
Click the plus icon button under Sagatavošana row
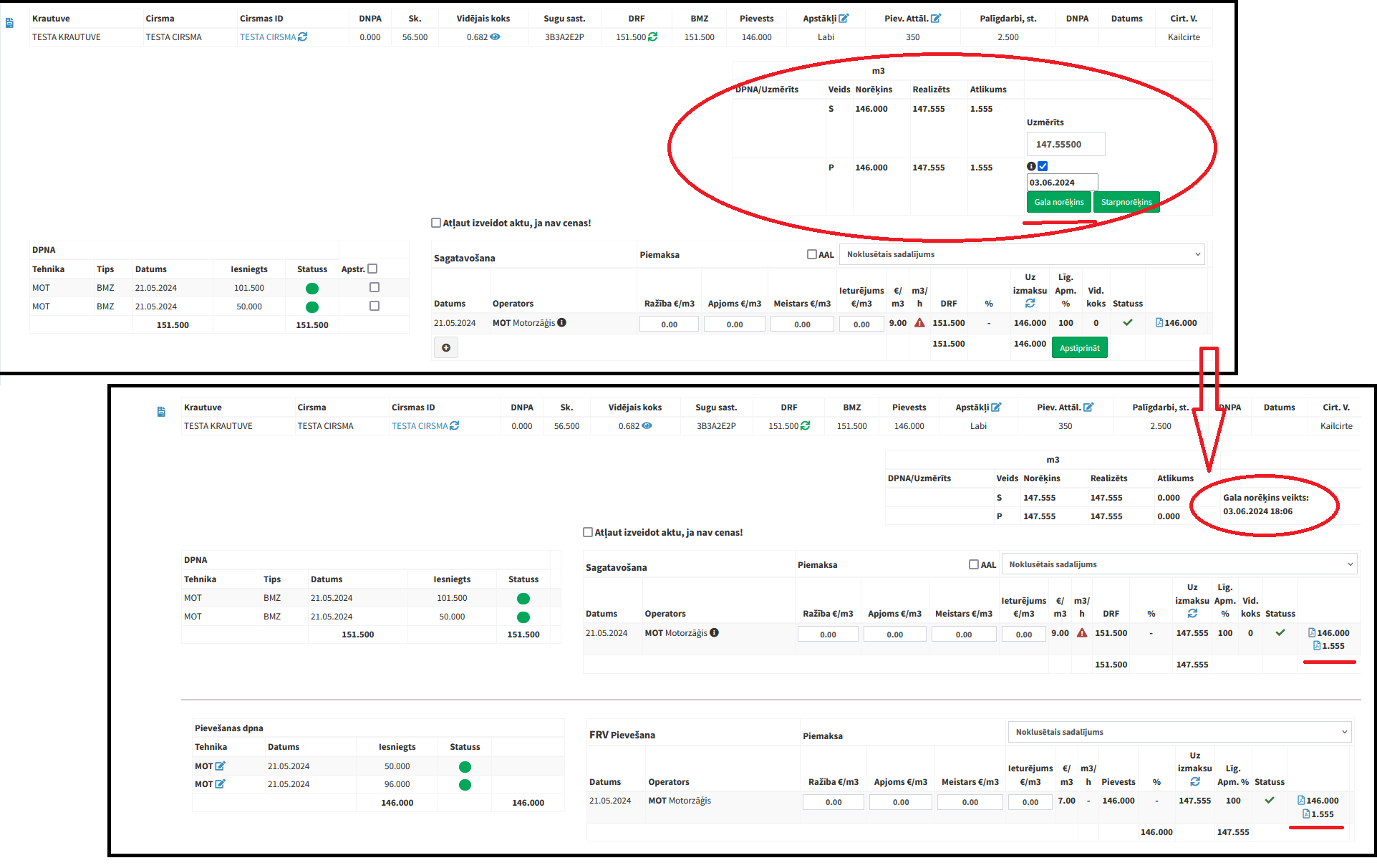tap(446, 348)
